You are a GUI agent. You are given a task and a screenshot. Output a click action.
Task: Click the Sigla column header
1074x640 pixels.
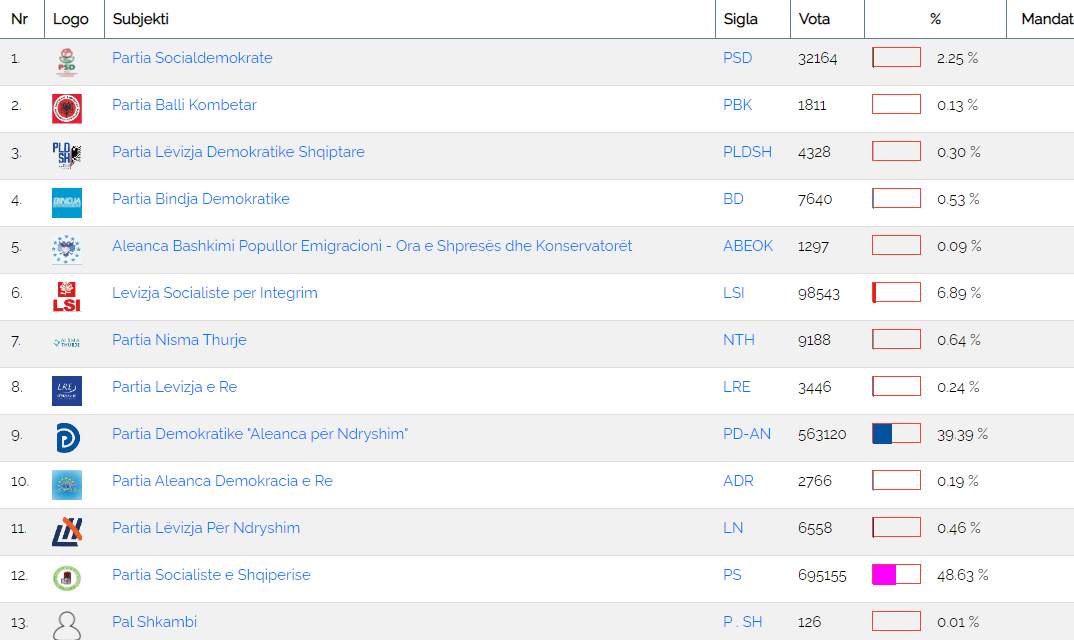[x=740, y=19]
